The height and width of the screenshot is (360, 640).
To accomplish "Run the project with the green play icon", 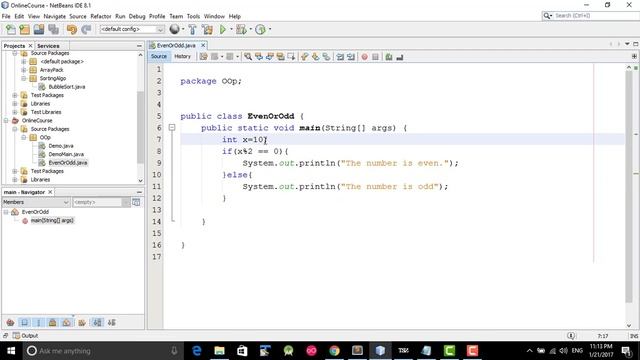I will coord(222,29).
